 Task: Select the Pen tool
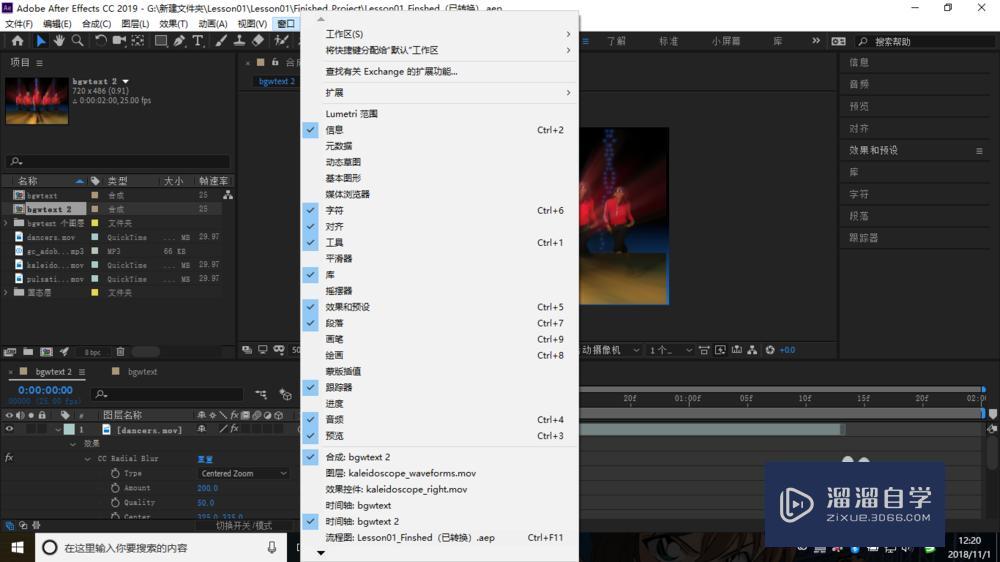pos(179,41)
